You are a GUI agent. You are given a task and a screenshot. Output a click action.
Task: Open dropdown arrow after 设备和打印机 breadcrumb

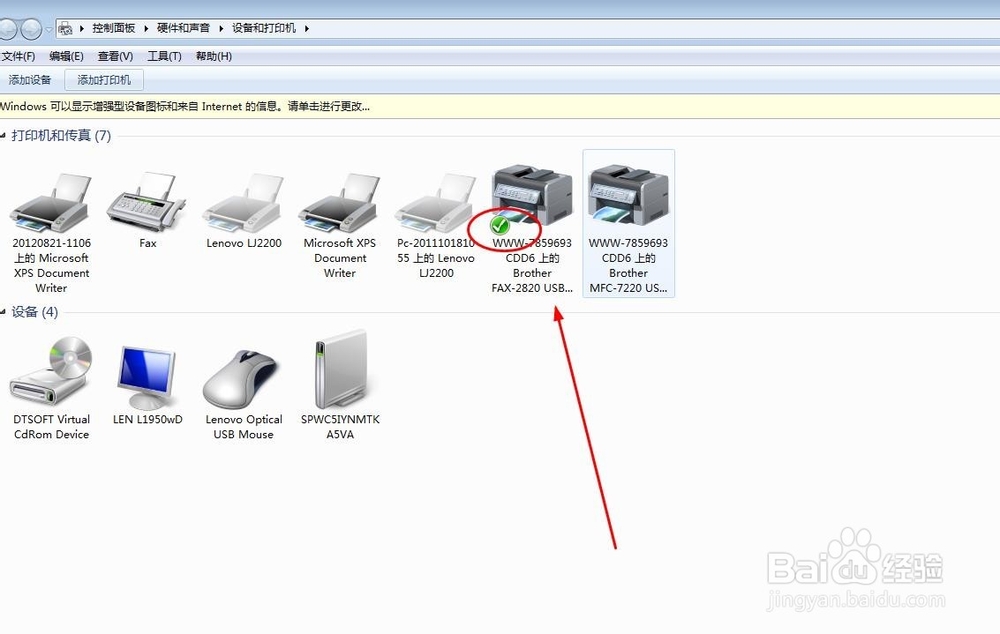coord(307,28)
